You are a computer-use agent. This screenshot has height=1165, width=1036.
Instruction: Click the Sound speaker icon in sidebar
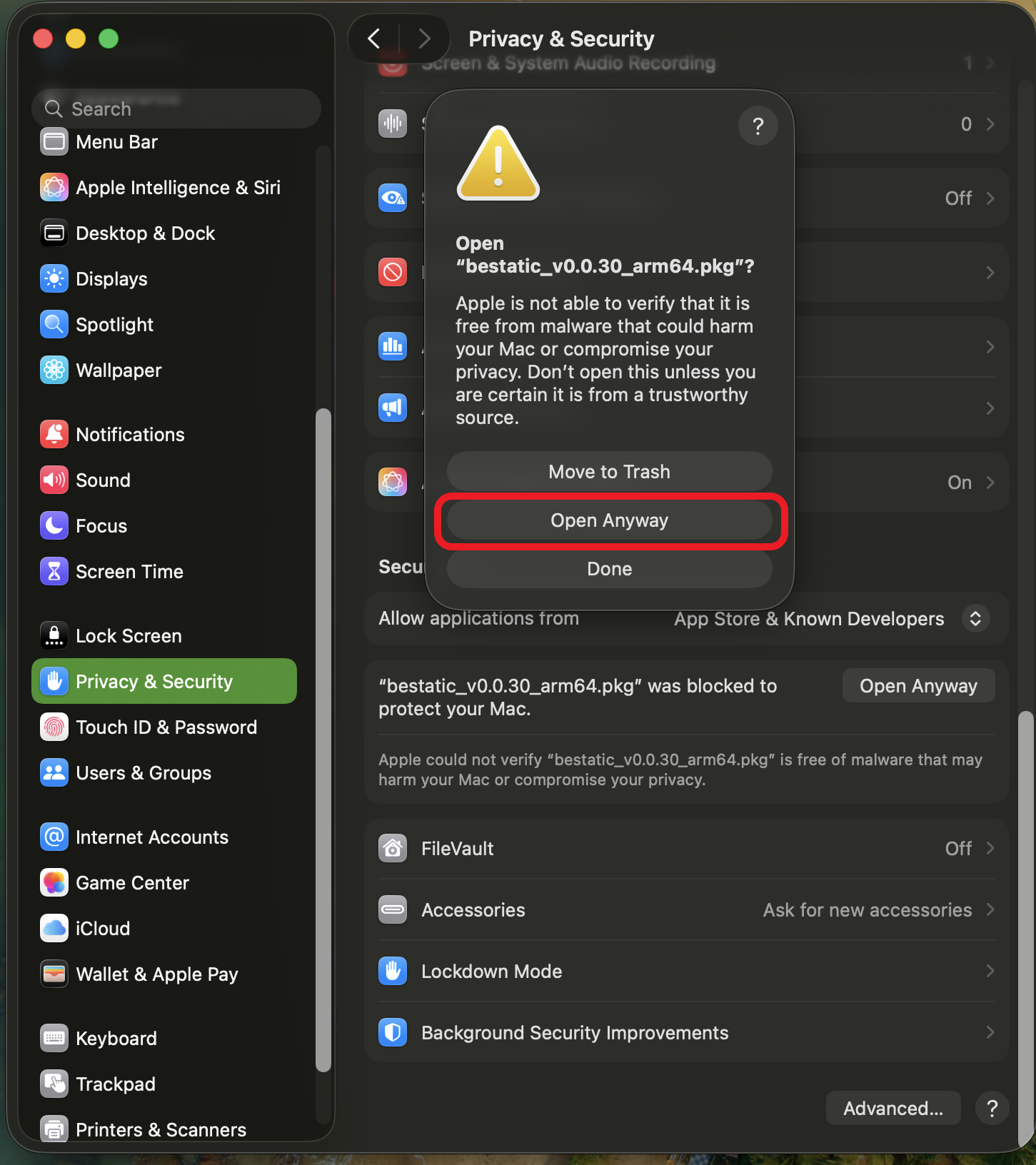point(54,480)
